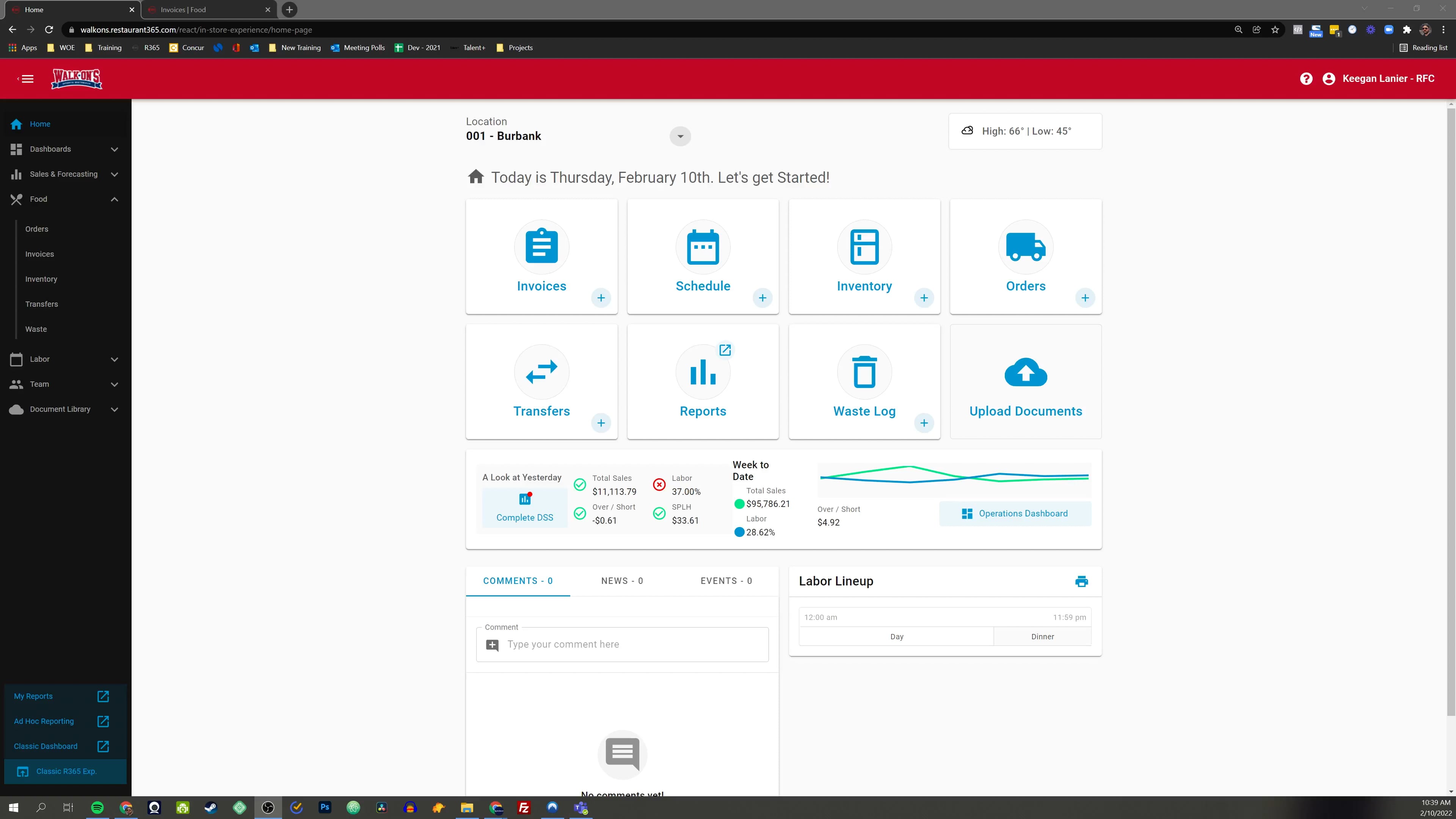Expand the Labor section in the sidebar
Image resolution: width=1456 pixels, height=819 pixels.
[114, 359]
